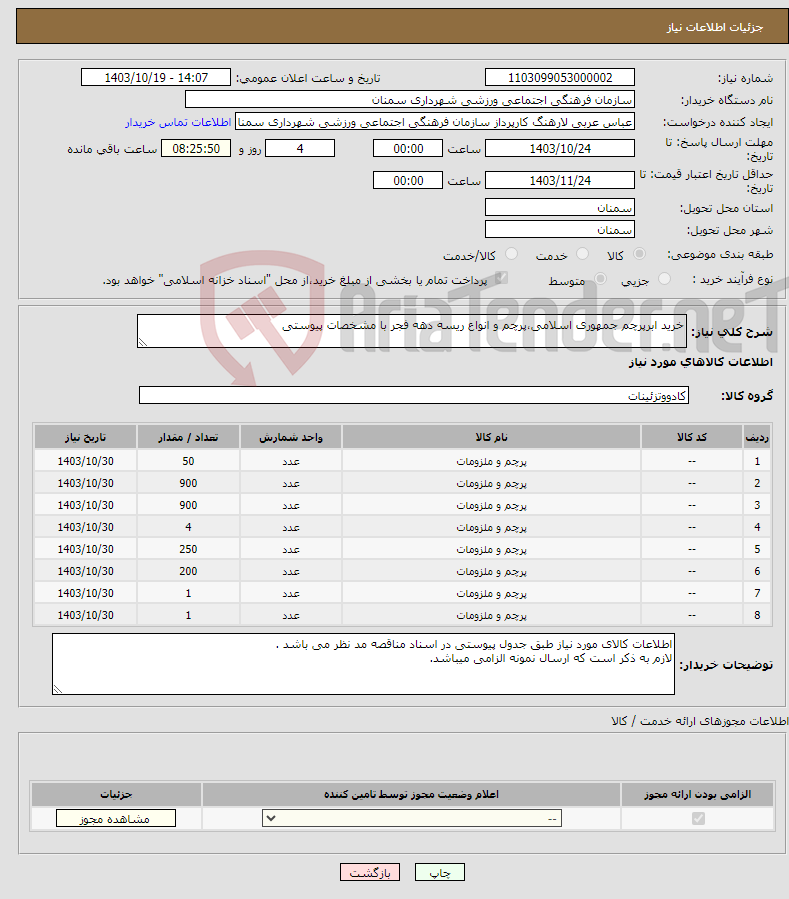Click the need number field 1103099053000002

point(560,77)
